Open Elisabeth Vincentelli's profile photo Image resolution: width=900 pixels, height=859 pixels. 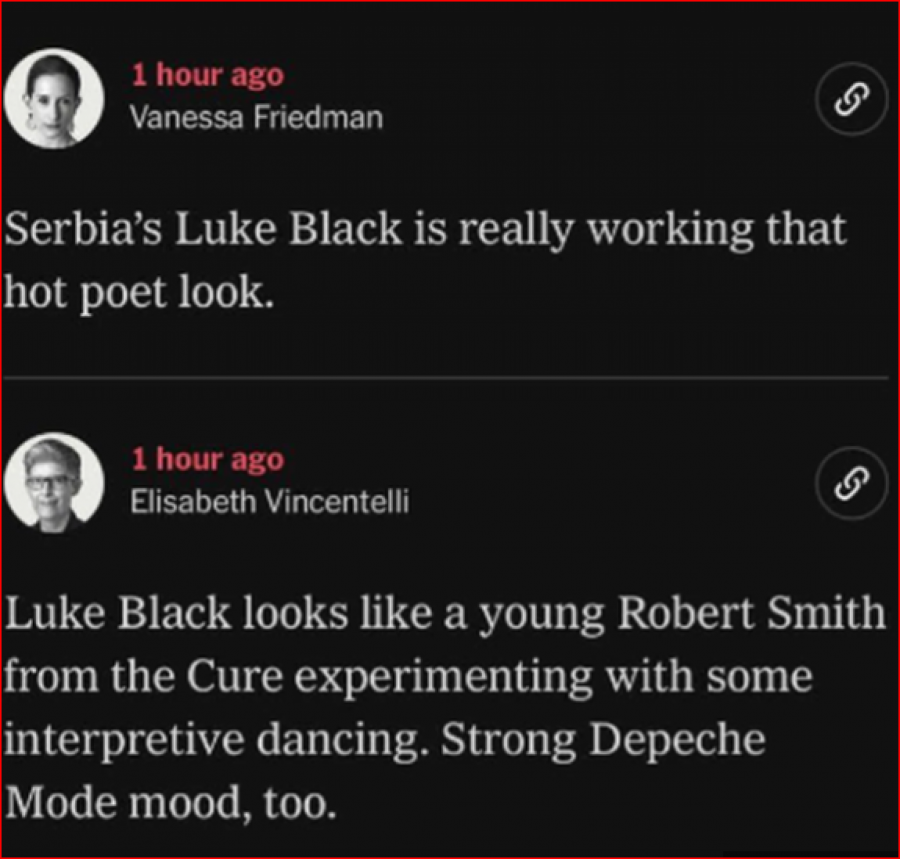click(55, 485)
